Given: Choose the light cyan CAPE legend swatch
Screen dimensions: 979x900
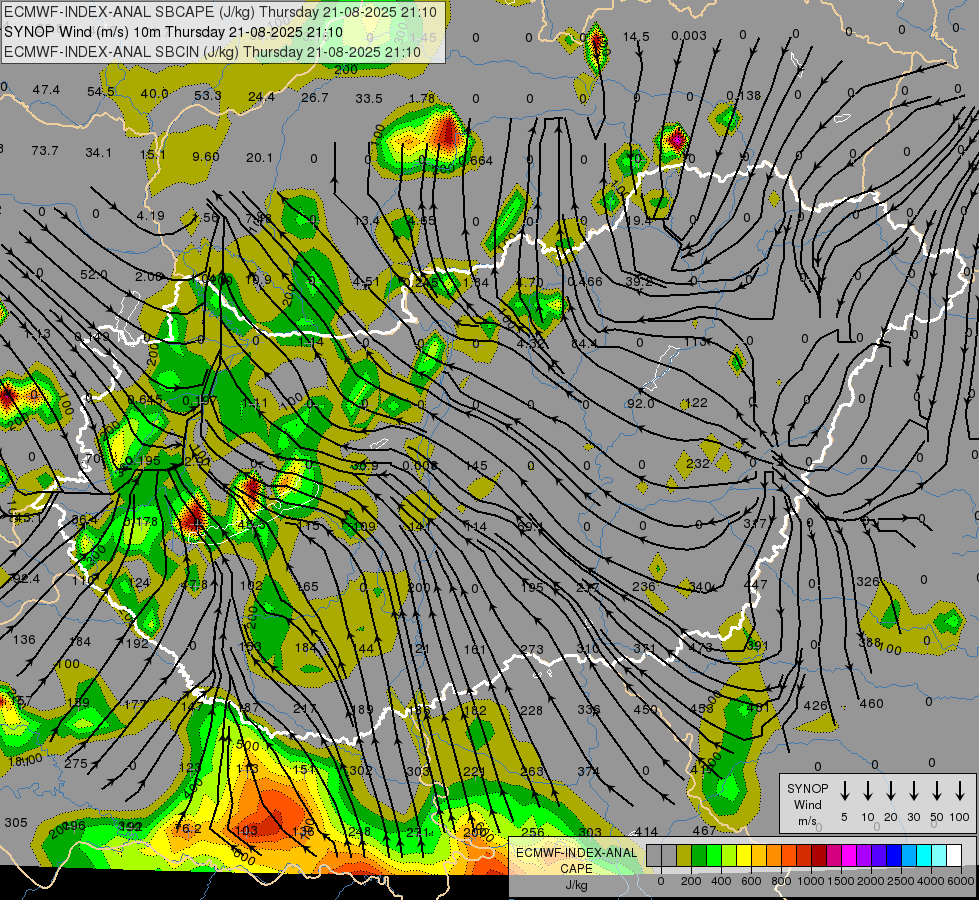Looking at the screenshot, I should [x=938, y=855].
